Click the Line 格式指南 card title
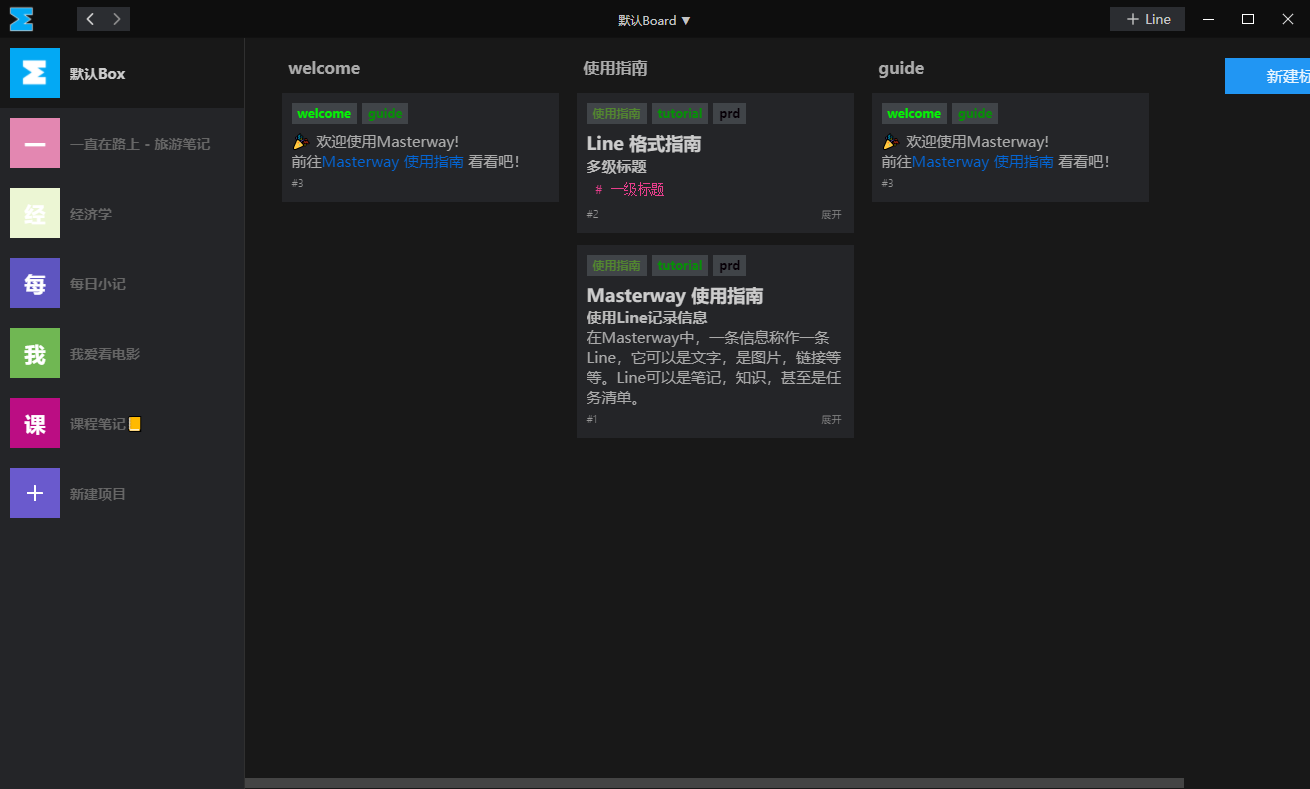Image resolution: width=1310 pixels, height=789 pixels. (644, 144)
